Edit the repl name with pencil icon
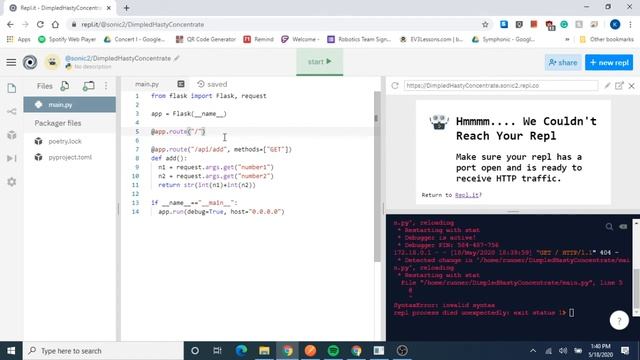Viewport: 640px width, 360px height. [177, 58]
